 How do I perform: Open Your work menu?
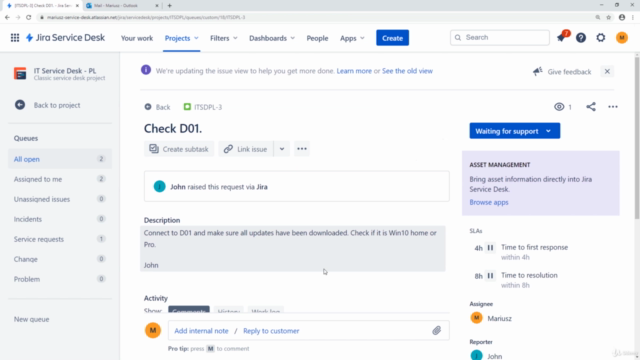tap(137, 38)
